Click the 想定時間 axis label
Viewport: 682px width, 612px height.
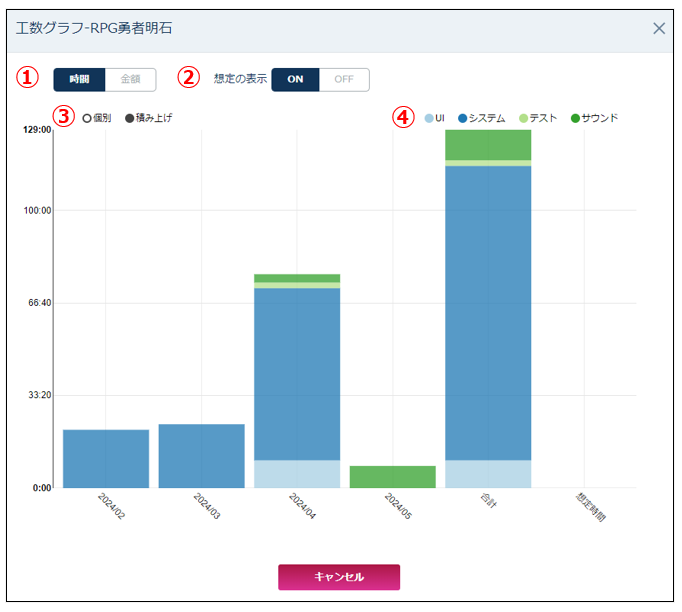pyautogui.click(x=591, y=507)
